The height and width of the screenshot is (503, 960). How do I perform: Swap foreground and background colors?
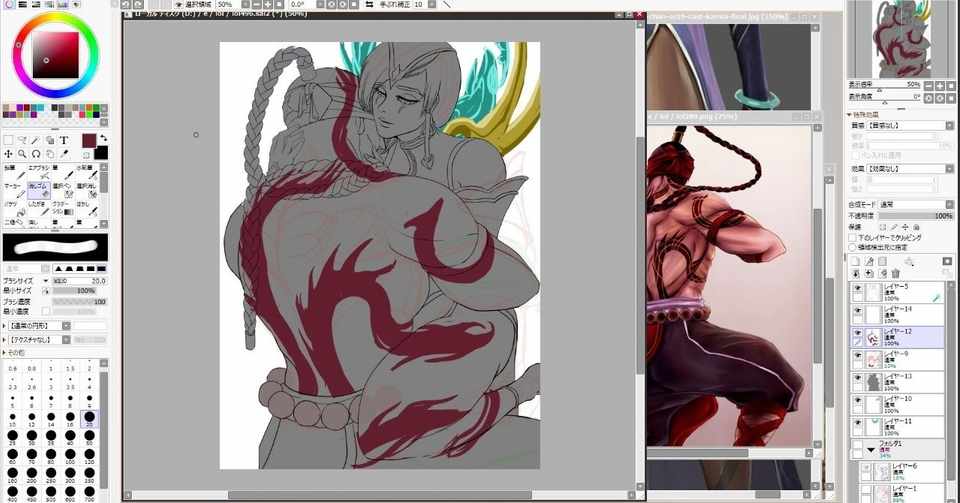(103, 138)
